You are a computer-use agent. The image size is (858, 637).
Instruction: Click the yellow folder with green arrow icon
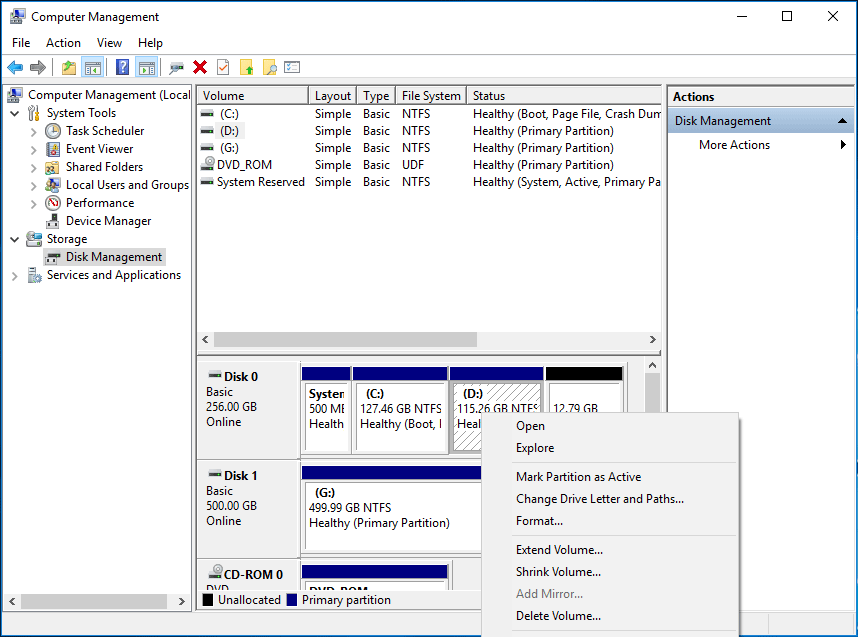247,67
